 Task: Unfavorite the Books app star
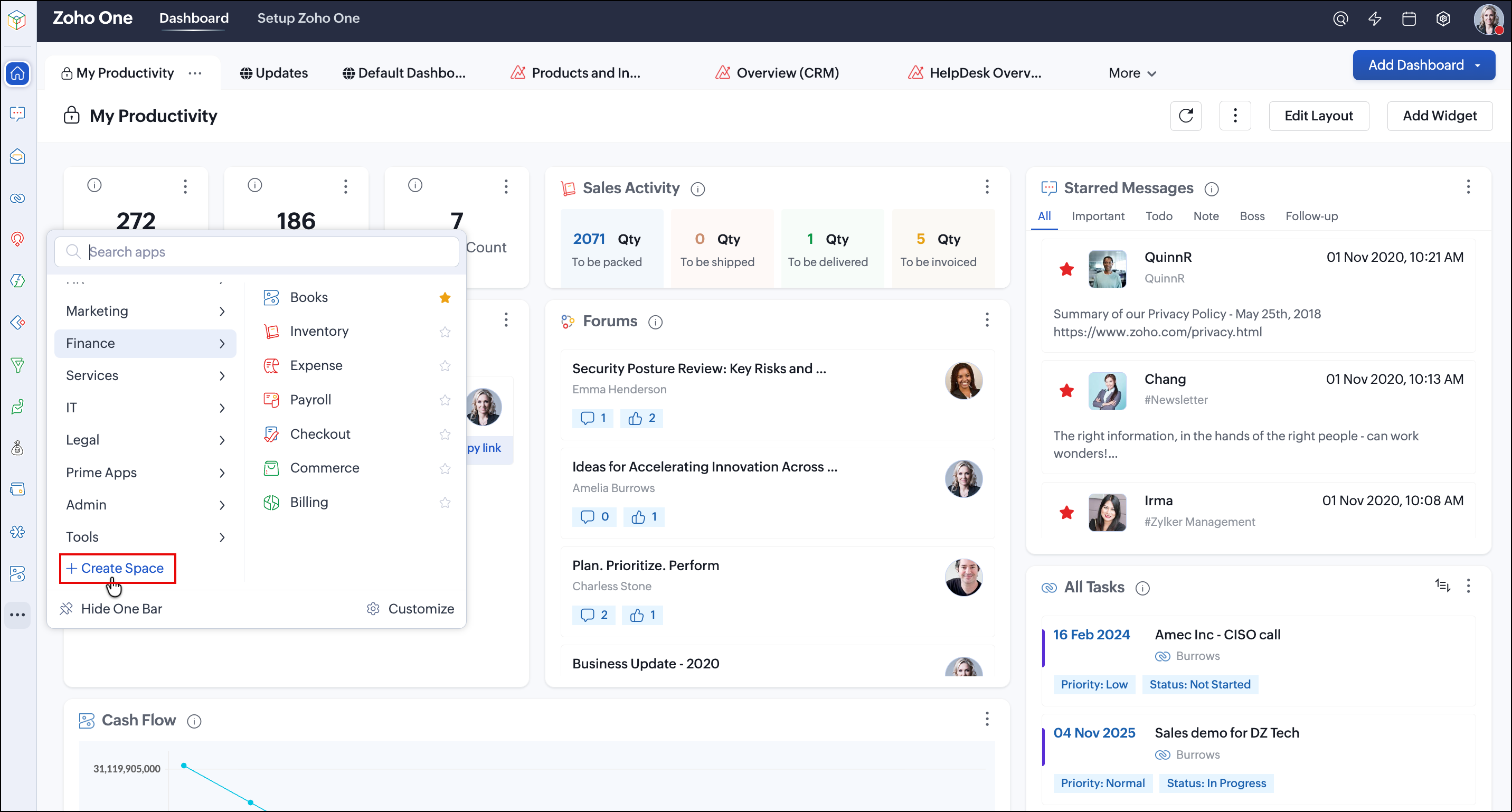point(445,298)
